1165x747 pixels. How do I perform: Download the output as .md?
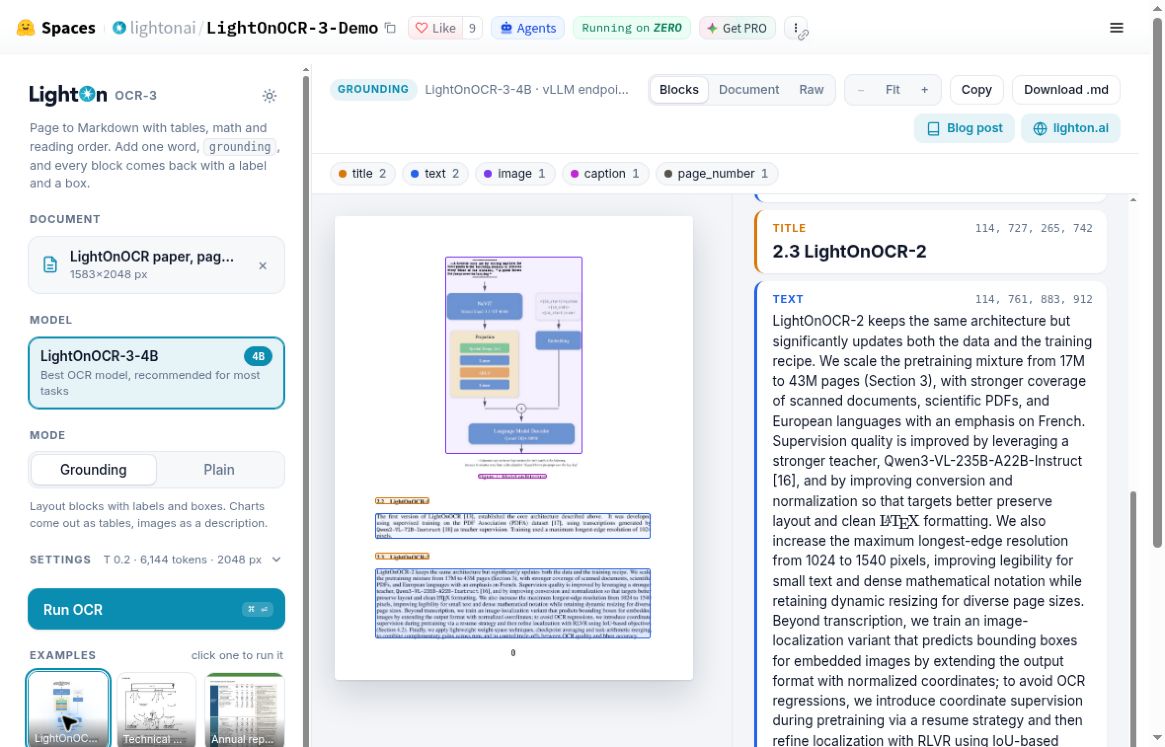coord(1066,90)
